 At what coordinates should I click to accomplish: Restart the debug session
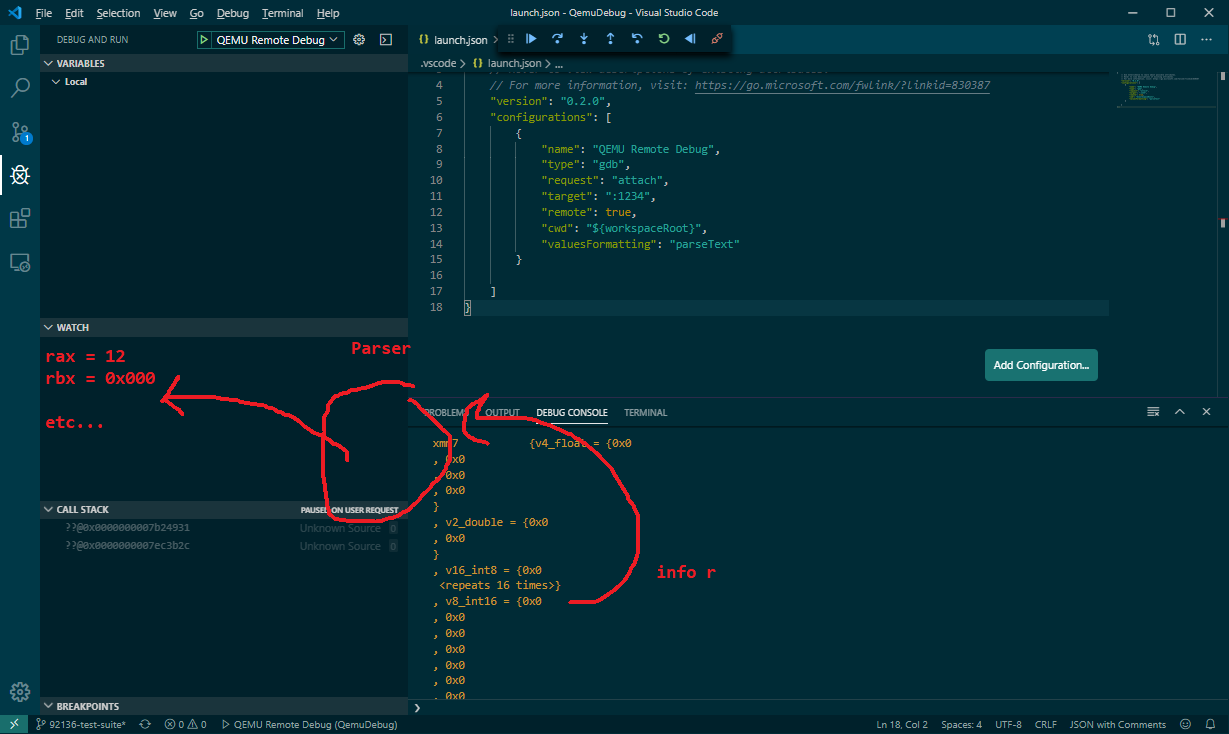(663, 39)
